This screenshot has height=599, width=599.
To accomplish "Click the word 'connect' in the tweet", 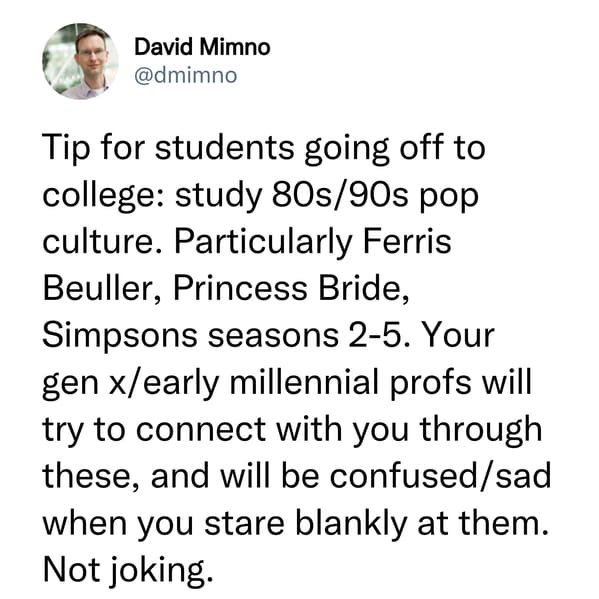I will click(201, 430).
